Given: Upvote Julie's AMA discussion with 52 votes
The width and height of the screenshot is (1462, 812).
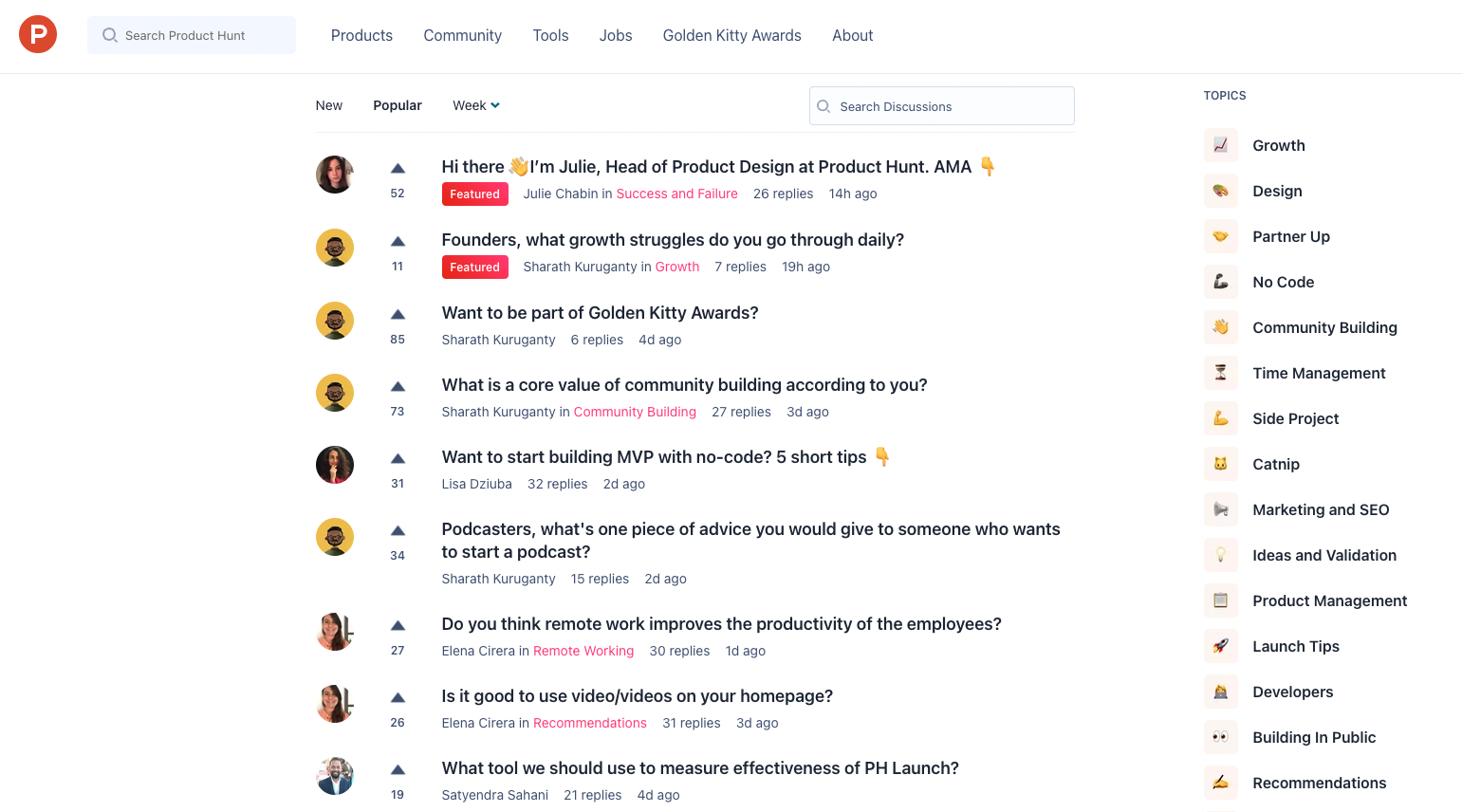Looking at the screenshot, I should [398, 169].
